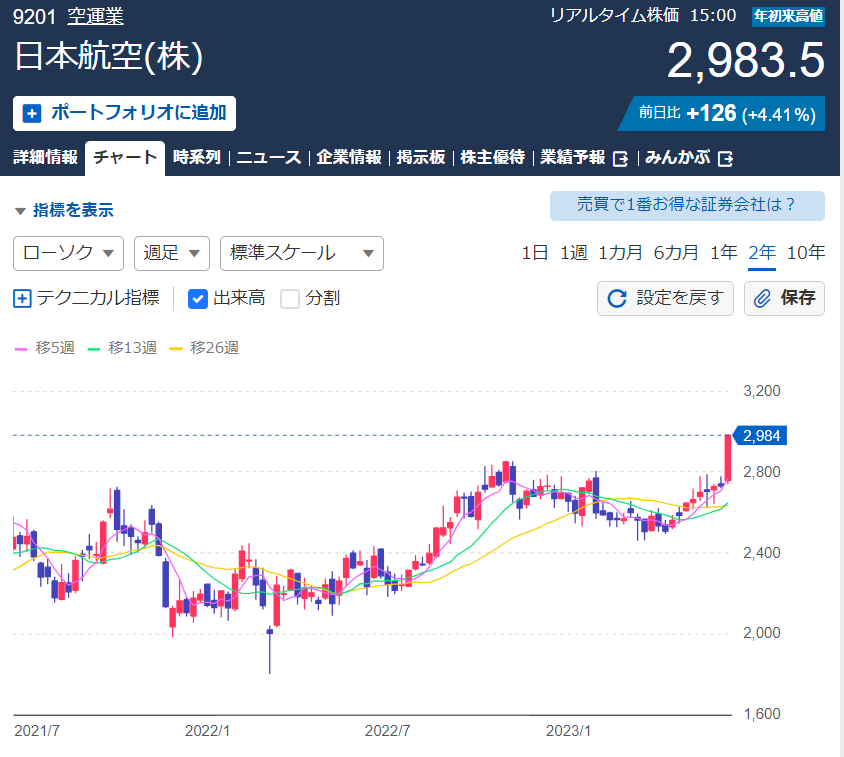Click the 2,983.5 stock price
844x757 pixels.
[x=745, y=60]
